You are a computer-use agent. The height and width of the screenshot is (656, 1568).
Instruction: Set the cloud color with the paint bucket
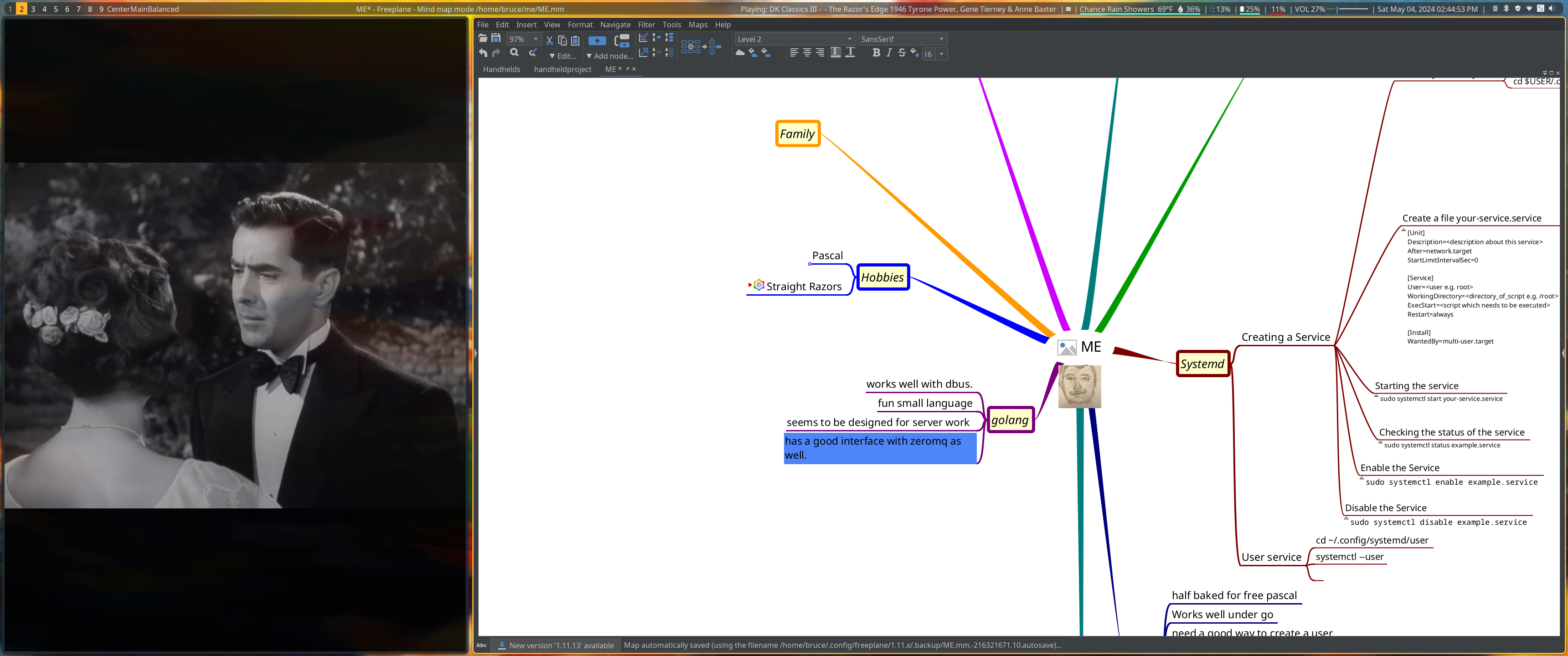(x=753, y=53)
